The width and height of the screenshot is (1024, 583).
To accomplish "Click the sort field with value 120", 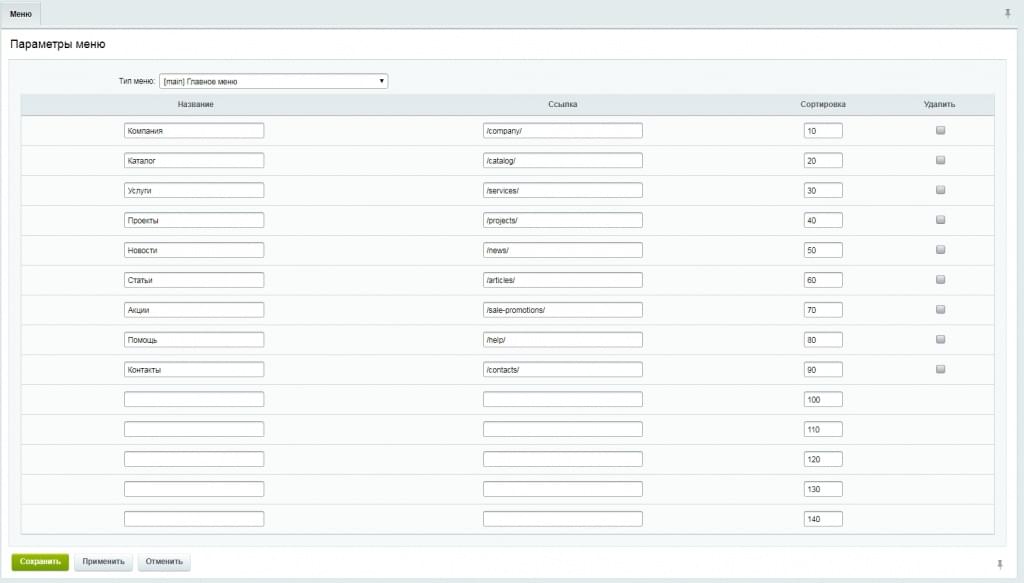I will pyautogui.click(x=823, y=459).
